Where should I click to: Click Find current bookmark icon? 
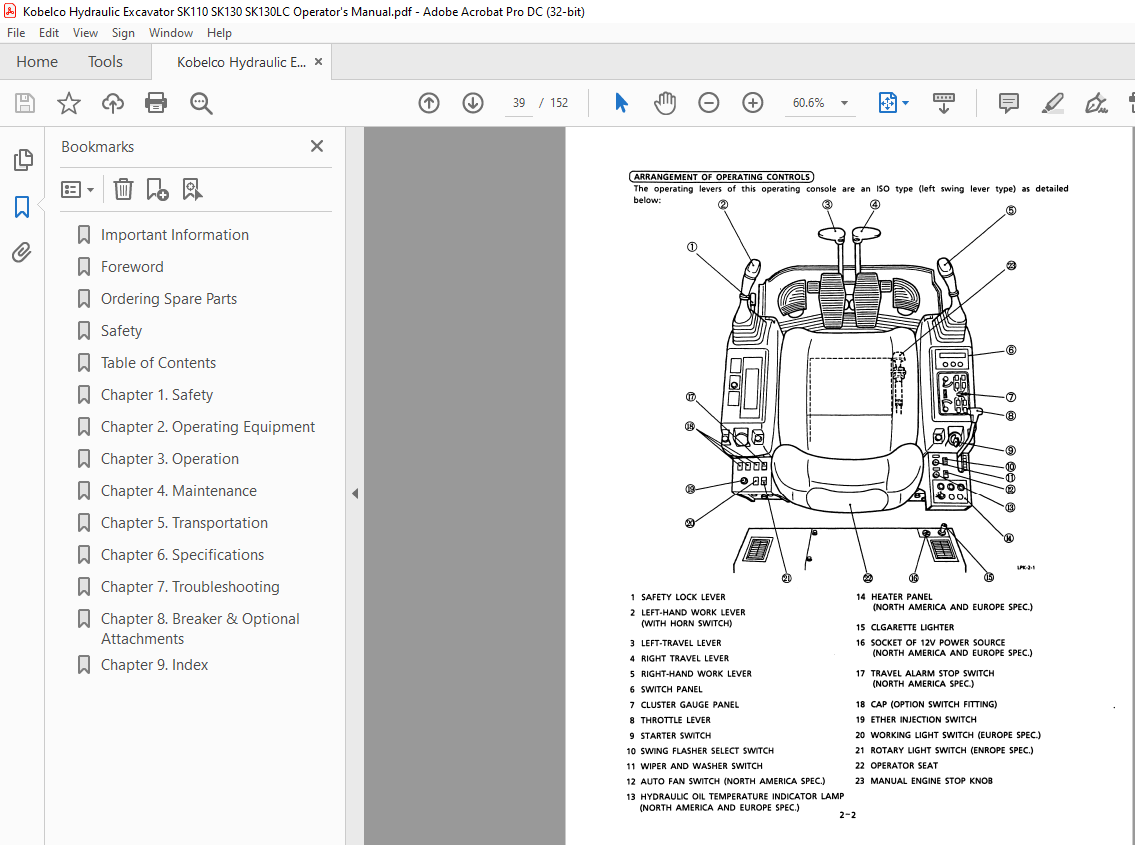pos(192,190)
